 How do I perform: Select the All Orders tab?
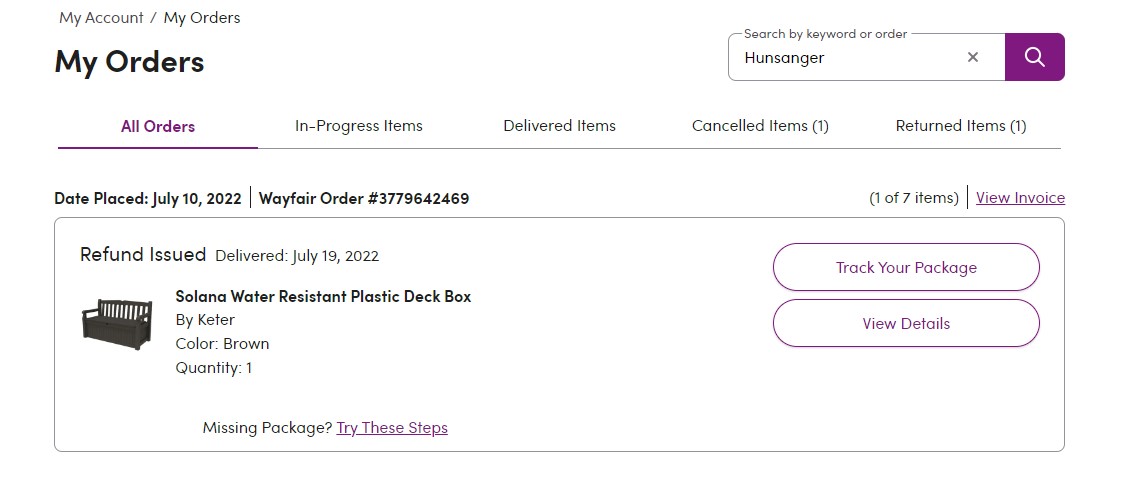(158, 126)
